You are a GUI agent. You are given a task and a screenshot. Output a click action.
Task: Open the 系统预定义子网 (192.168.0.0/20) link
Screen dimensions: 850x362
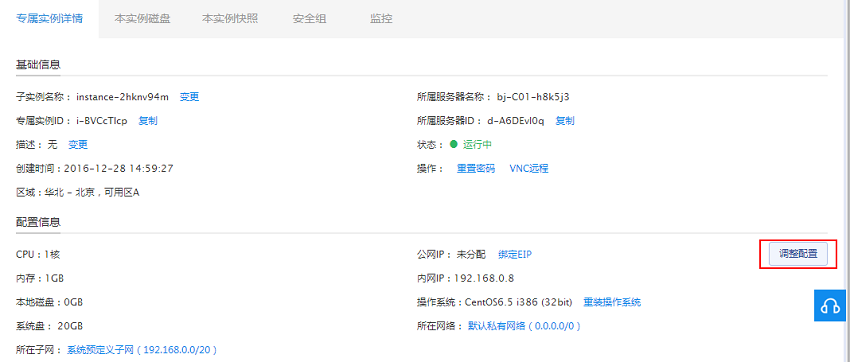(142, 350)
